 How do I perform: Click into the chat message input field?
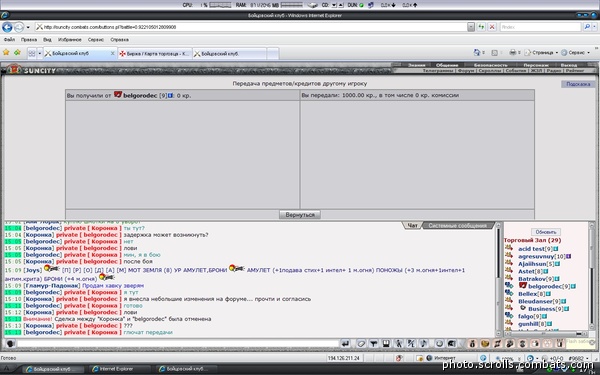coord(177,344)
